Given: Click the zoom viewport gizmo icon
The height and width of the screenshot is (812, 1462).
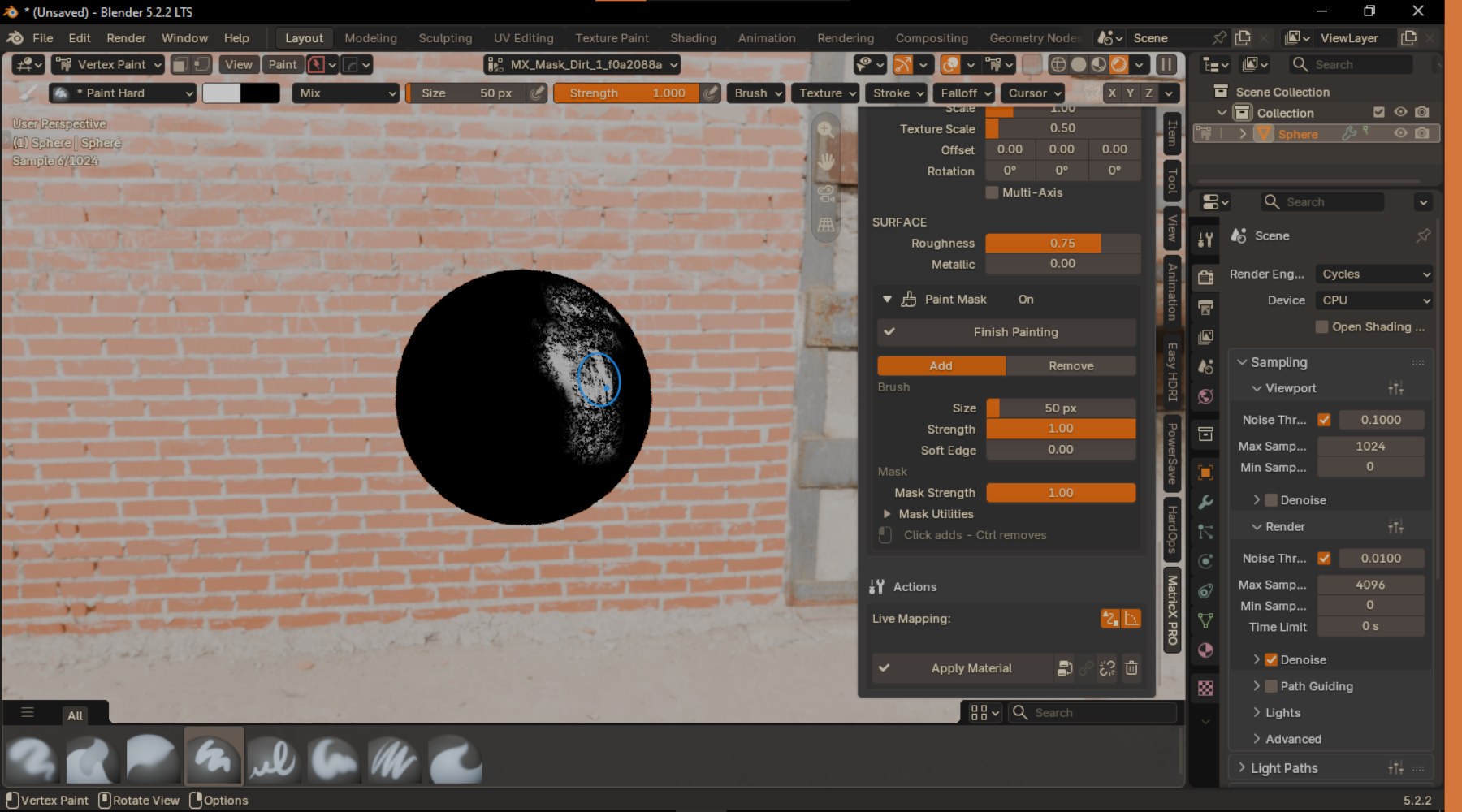Looking at the screenshot, I should [825, 130].
